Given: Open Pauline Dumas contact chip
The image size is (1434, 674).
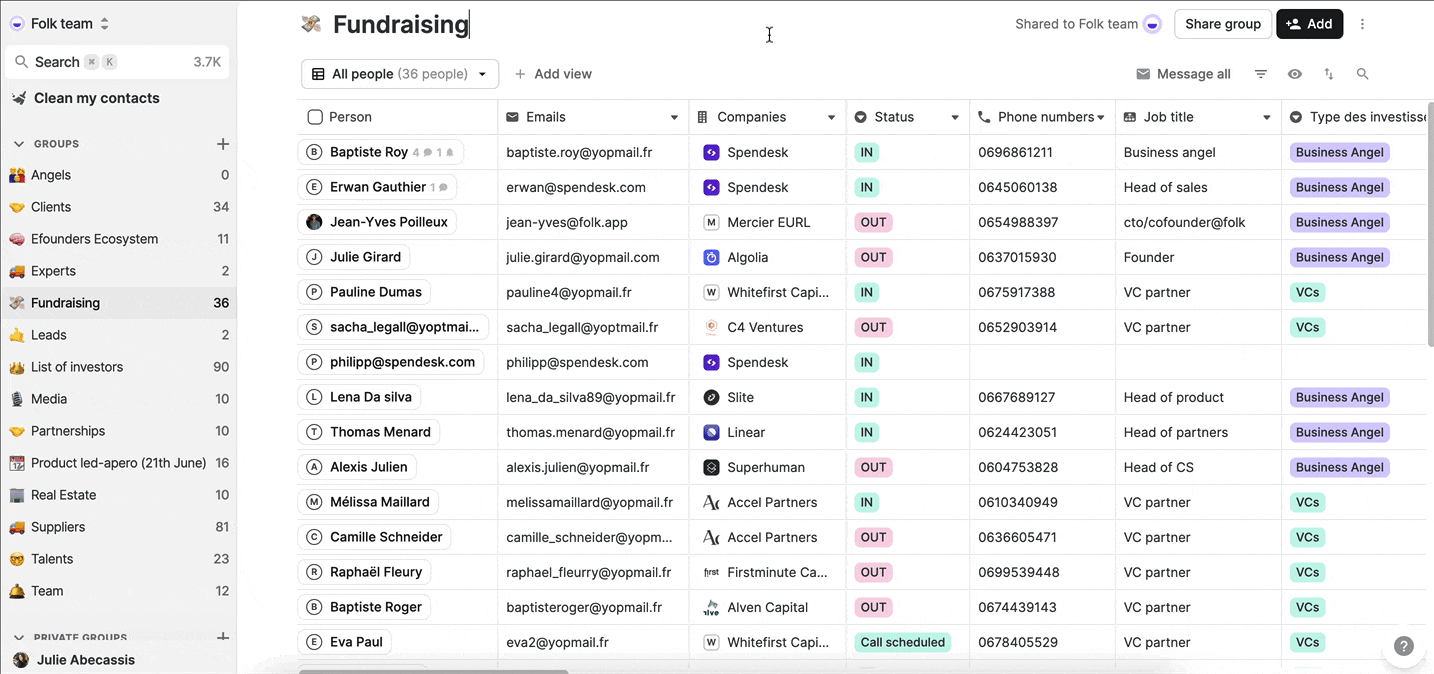Looking at the screenshot, I should (x=365, y=292).
